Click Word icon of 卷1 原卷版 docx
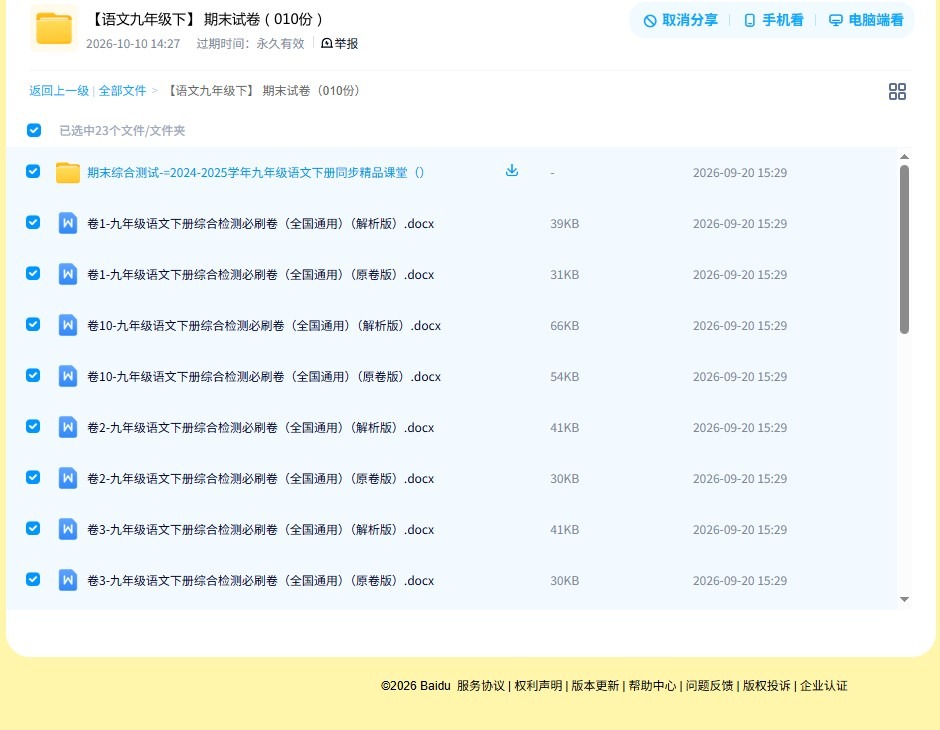This screenshot has width=940, height=730. (x=68, y=274)
